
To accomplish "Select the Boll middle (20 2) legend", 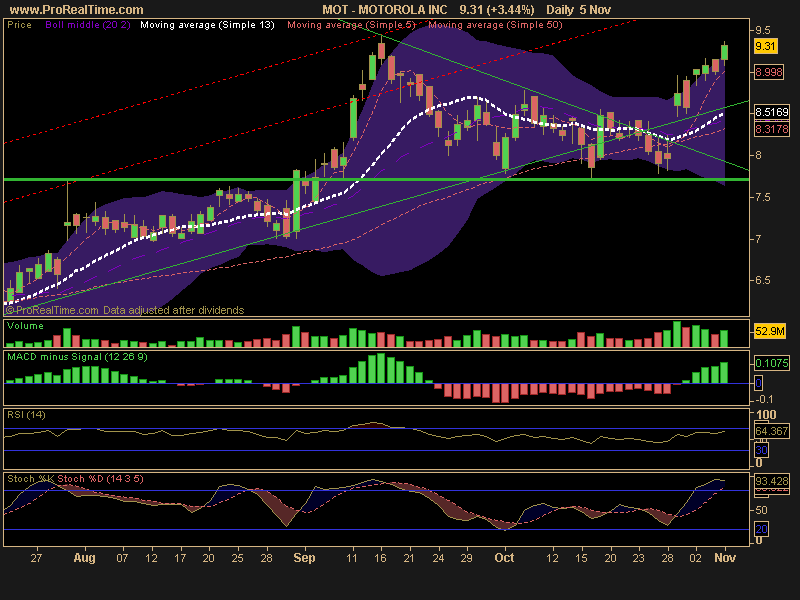I will tap(88, 24).
